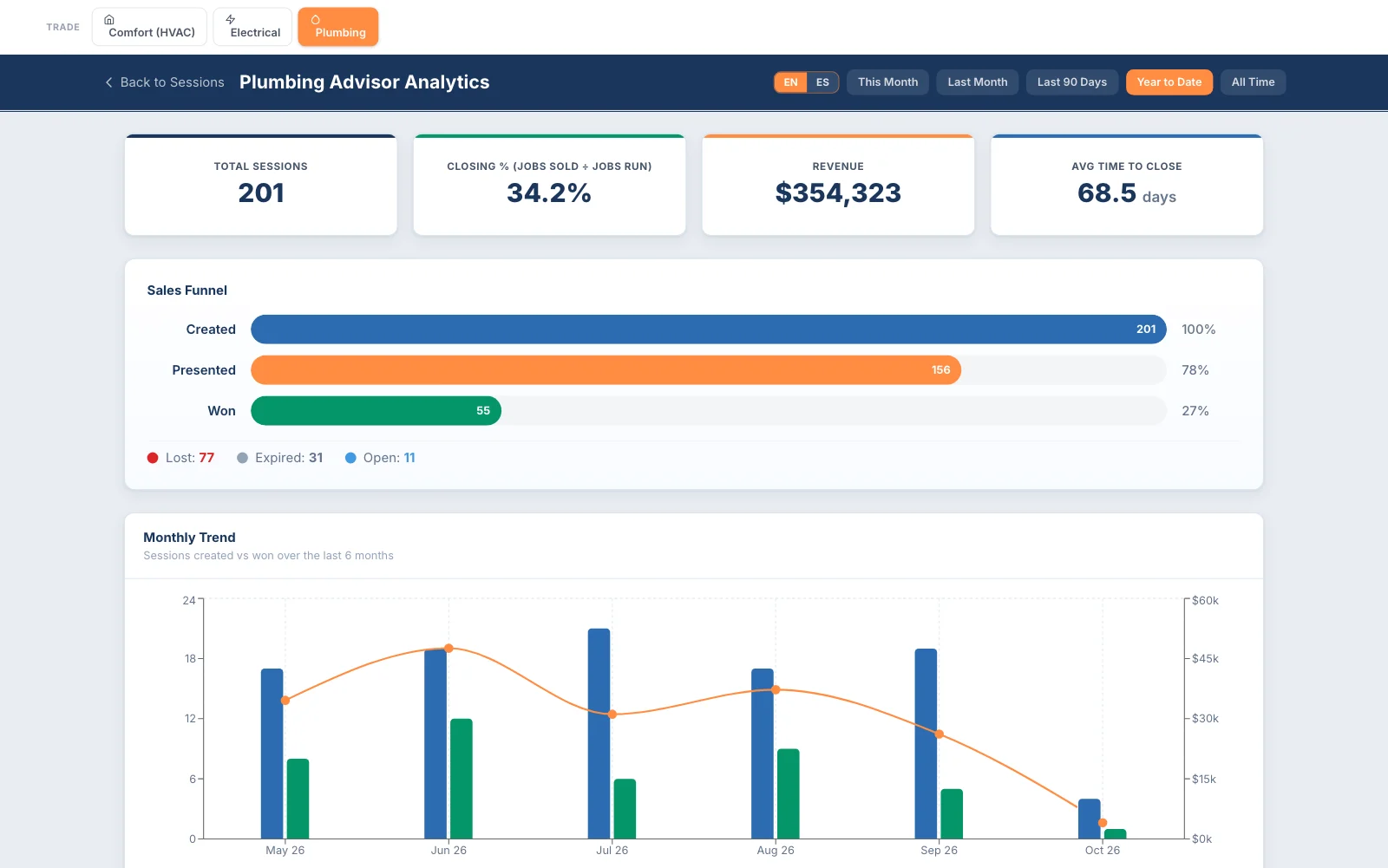Click the Aug 26 green won bar
The width and height of the screenshot is (1388, 868).
click(x=789, y=793)
